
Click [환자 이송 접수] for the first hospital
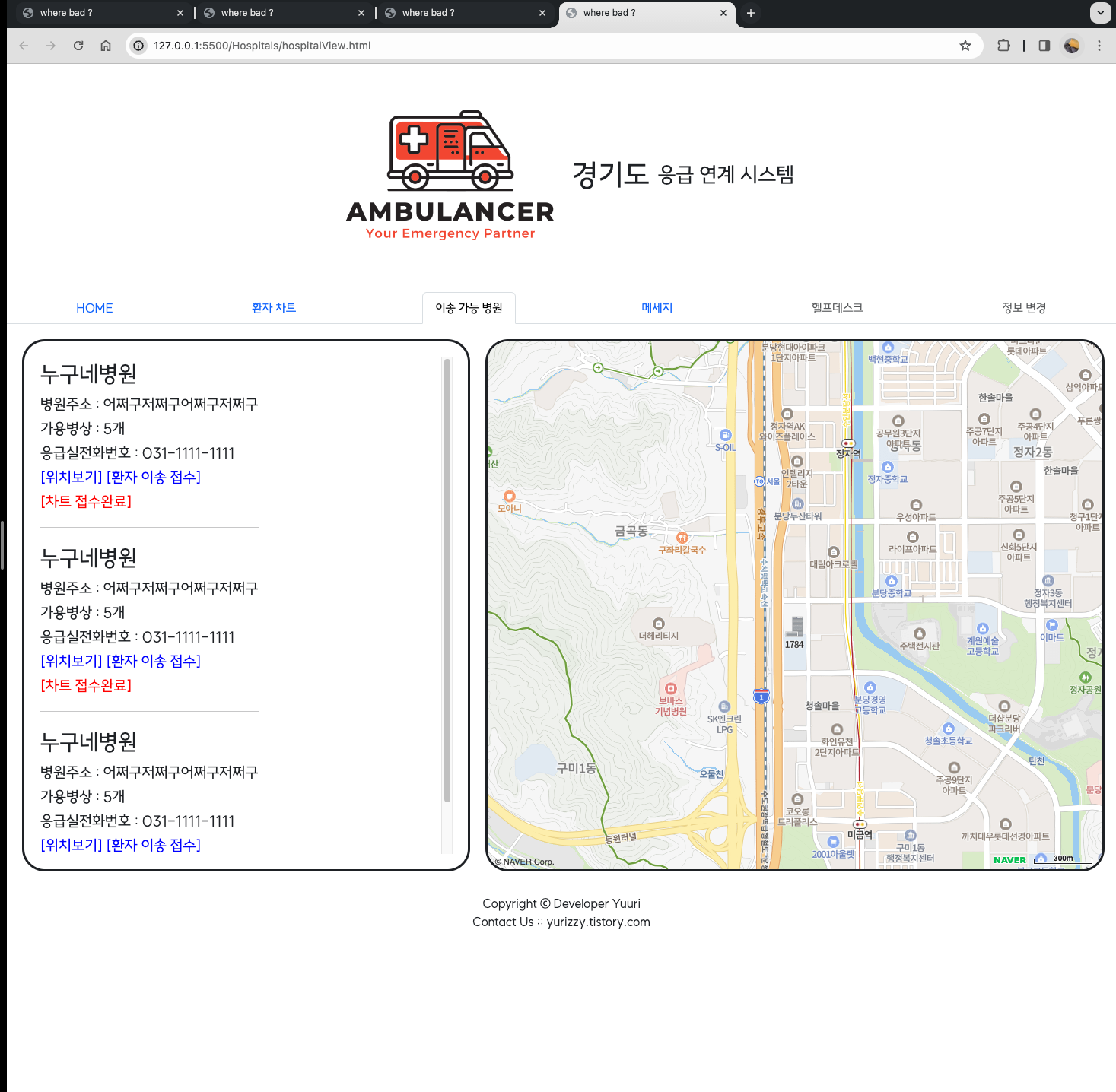pyautogui.click(x=154, y=477)
